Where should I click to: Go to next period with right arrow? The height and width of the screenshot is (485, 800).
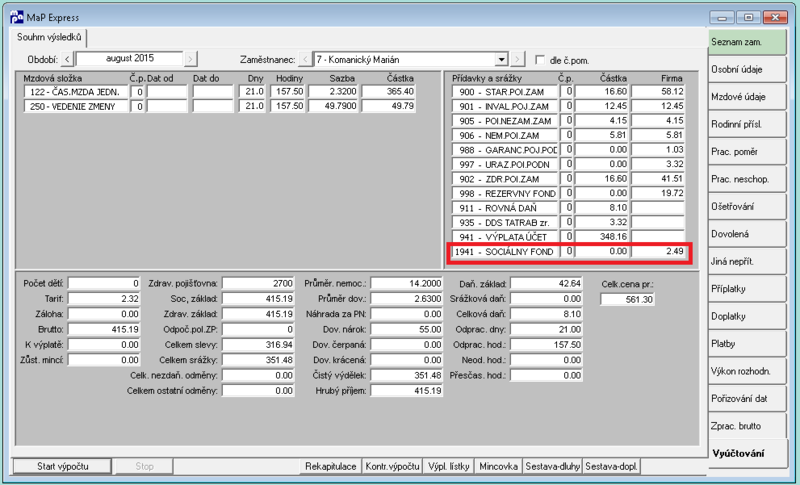pos(190,59)
